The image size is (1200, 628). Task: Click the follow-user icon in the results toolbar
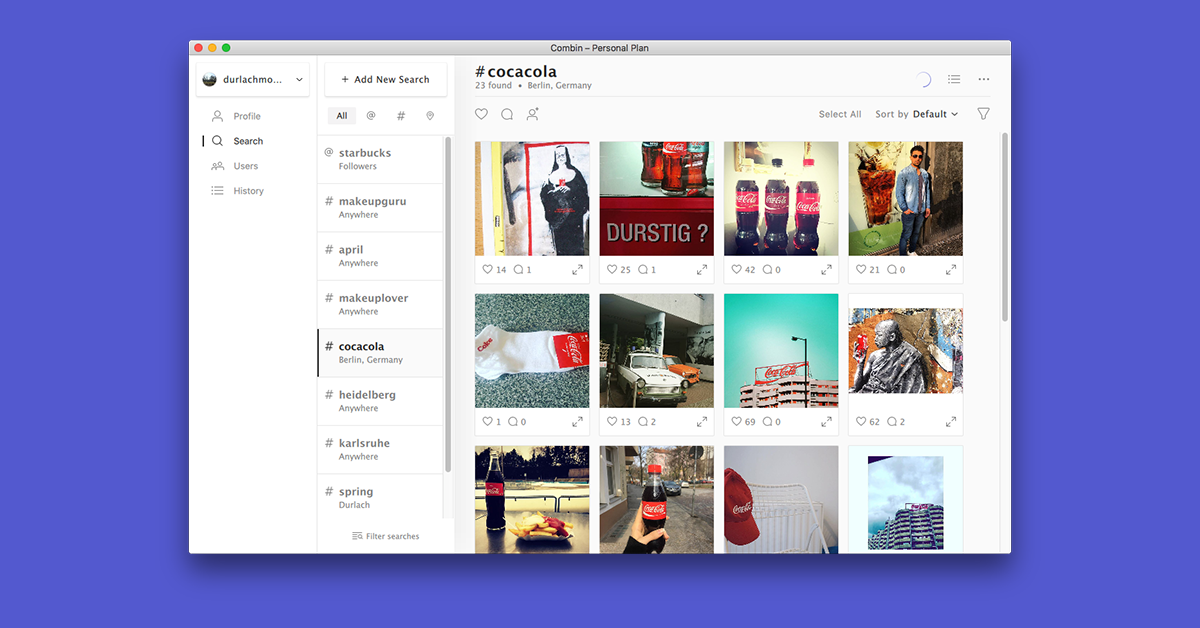pos(533,114)
